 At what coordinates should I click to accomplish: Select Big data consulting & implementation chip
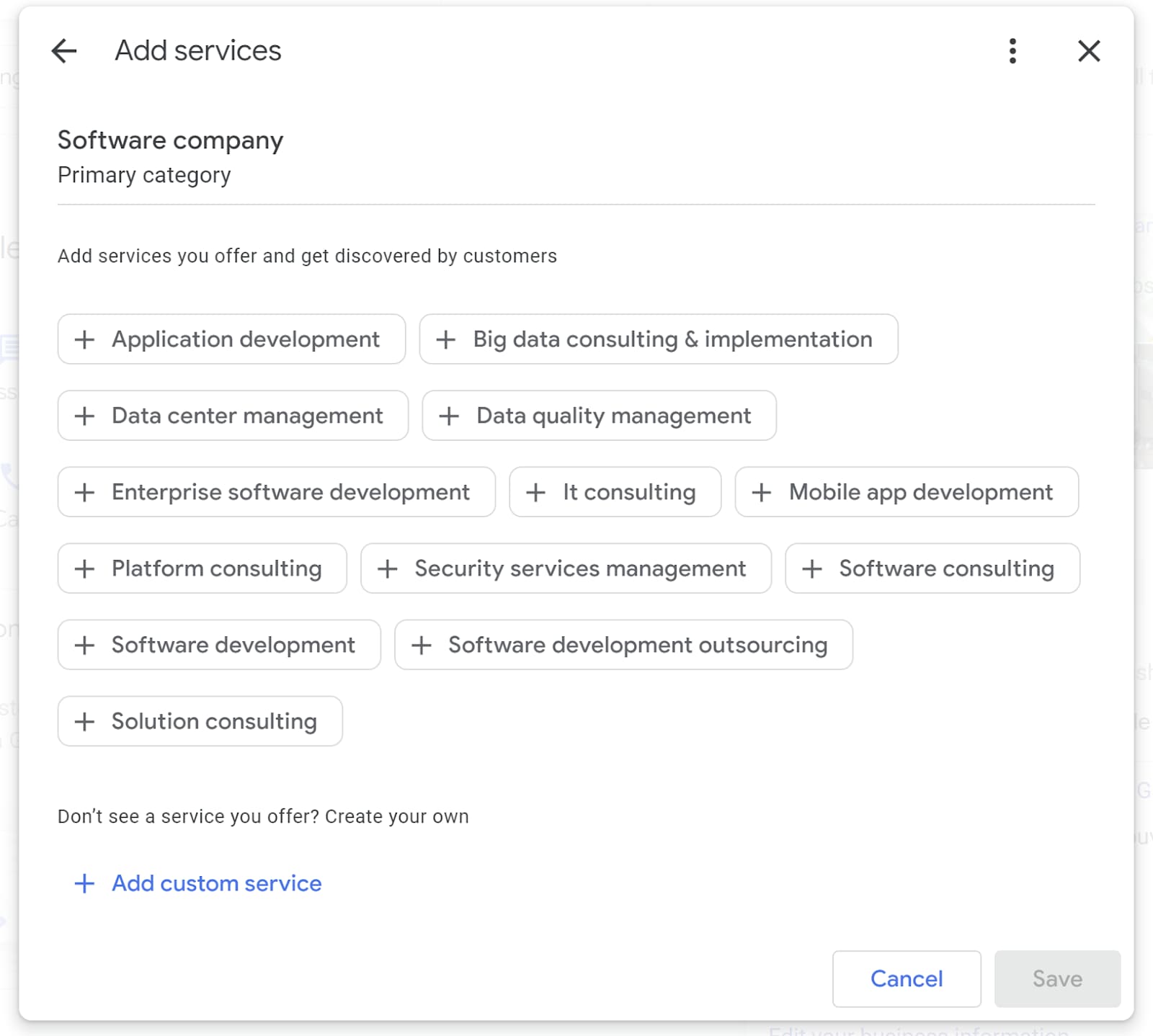[x=658, y=339]
